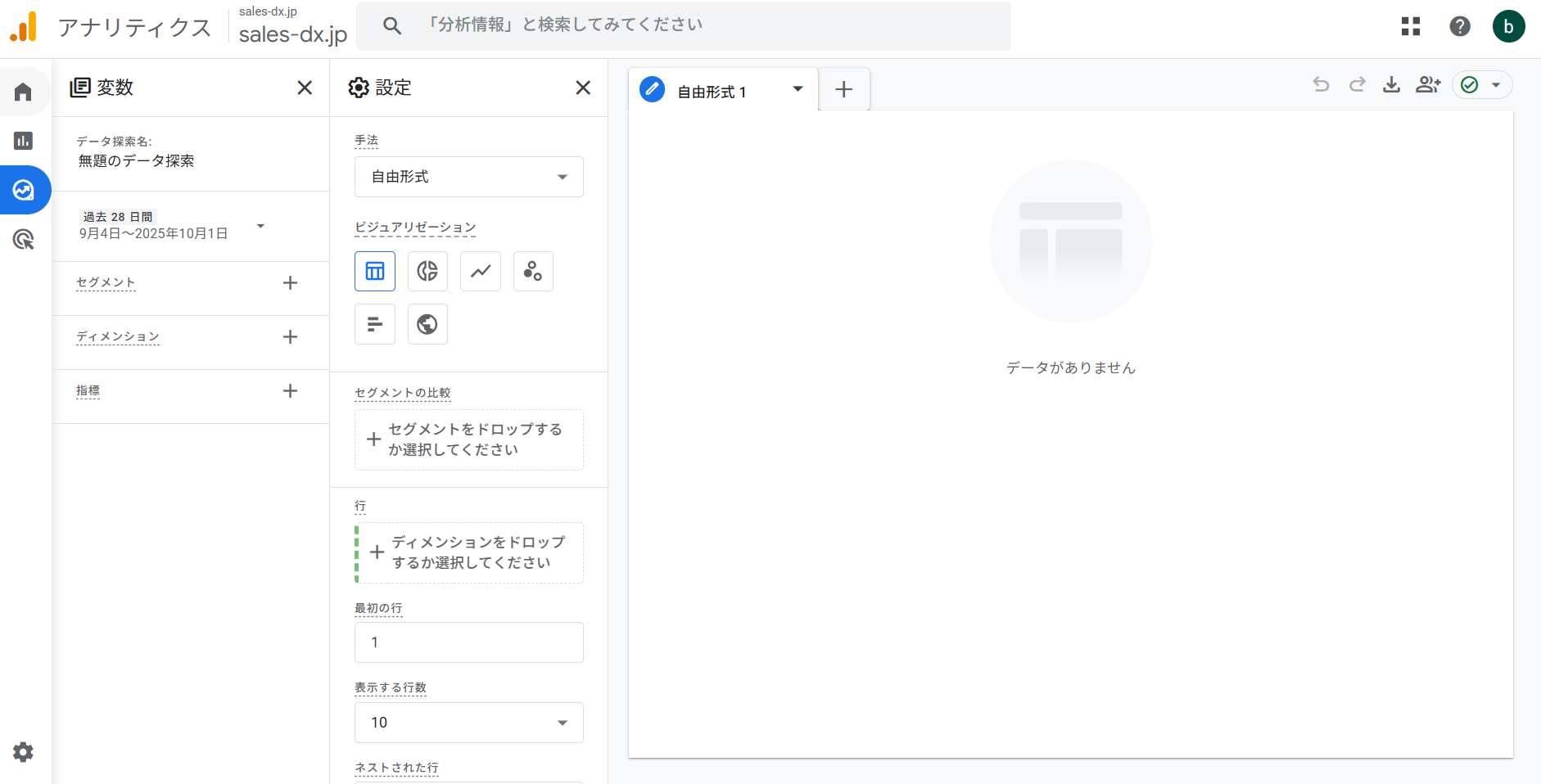Open the 自由形式 1 tab menu
This screenshot has width=1541, height=784.
[x=798, y=89]
